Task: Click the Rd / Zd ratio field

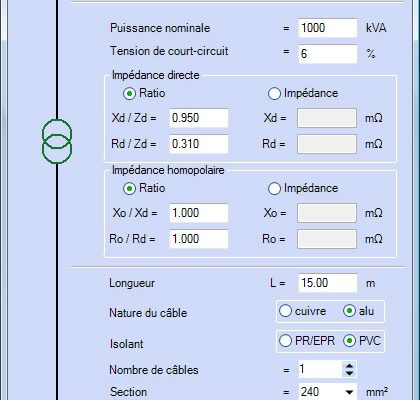Action: tap(199, 144)
